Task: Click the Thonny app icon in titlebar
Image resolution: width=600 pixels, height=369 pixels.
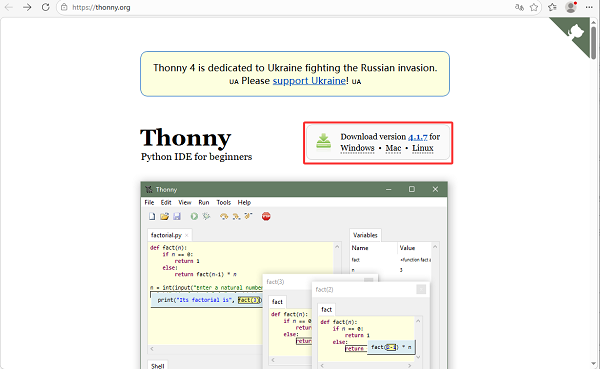Action: coord(149,189)
